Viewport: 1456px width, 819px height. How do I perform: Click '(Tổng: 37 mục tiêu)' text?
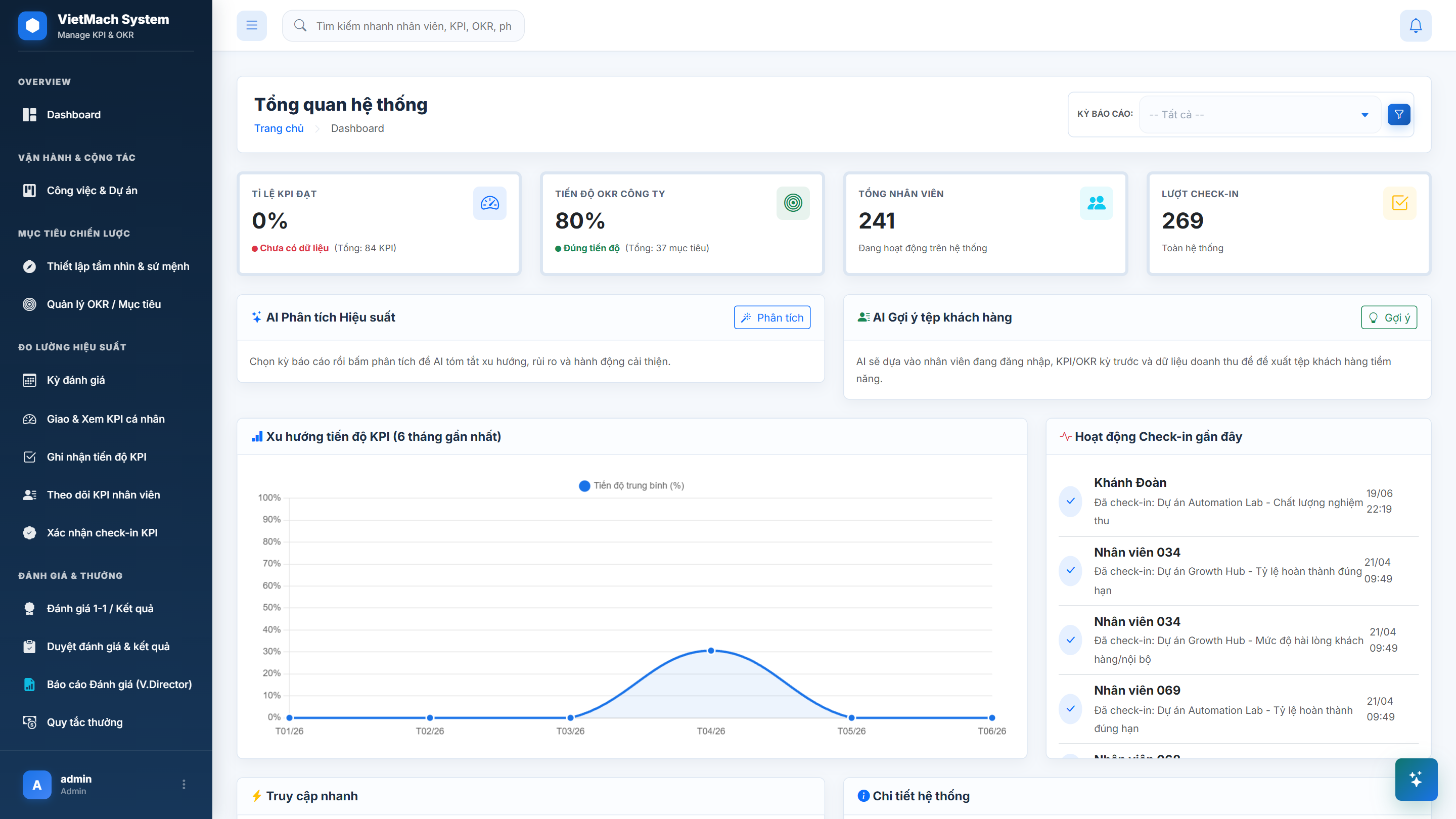pos(667,248)
